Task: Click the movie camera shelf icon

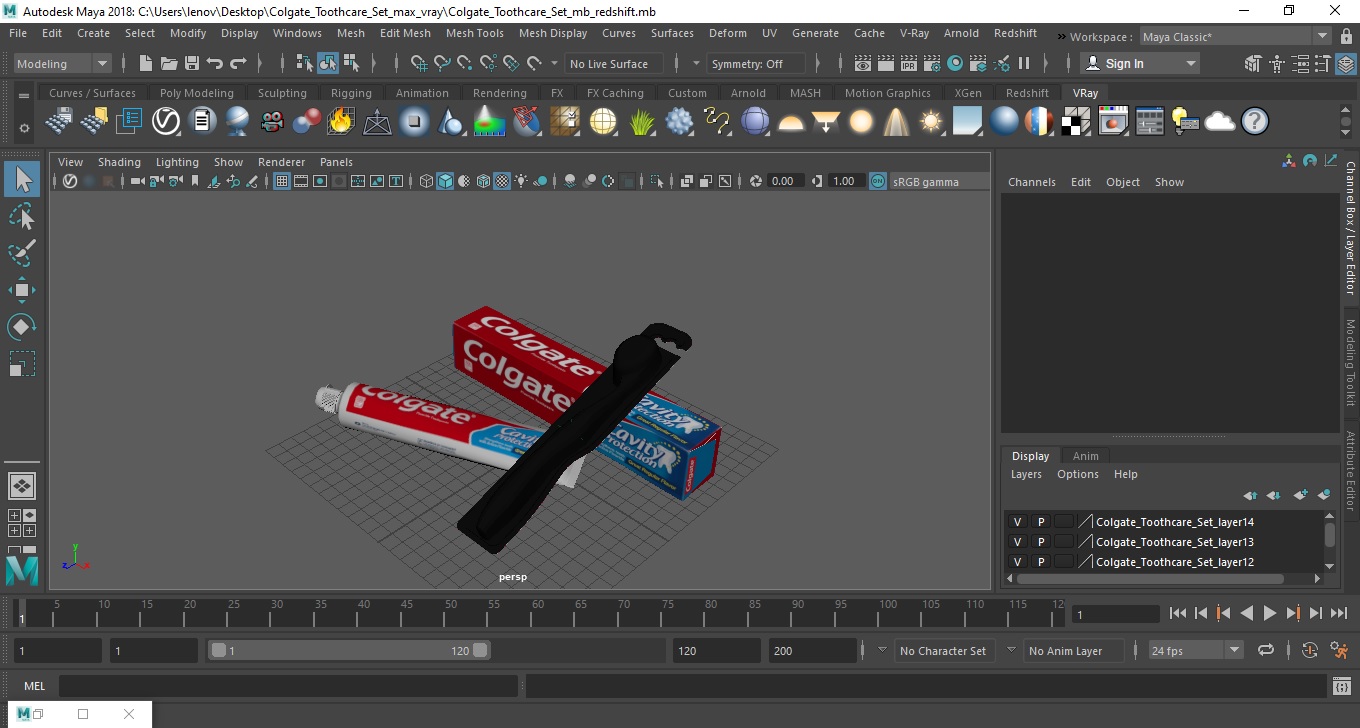Action: click(271, 122)
